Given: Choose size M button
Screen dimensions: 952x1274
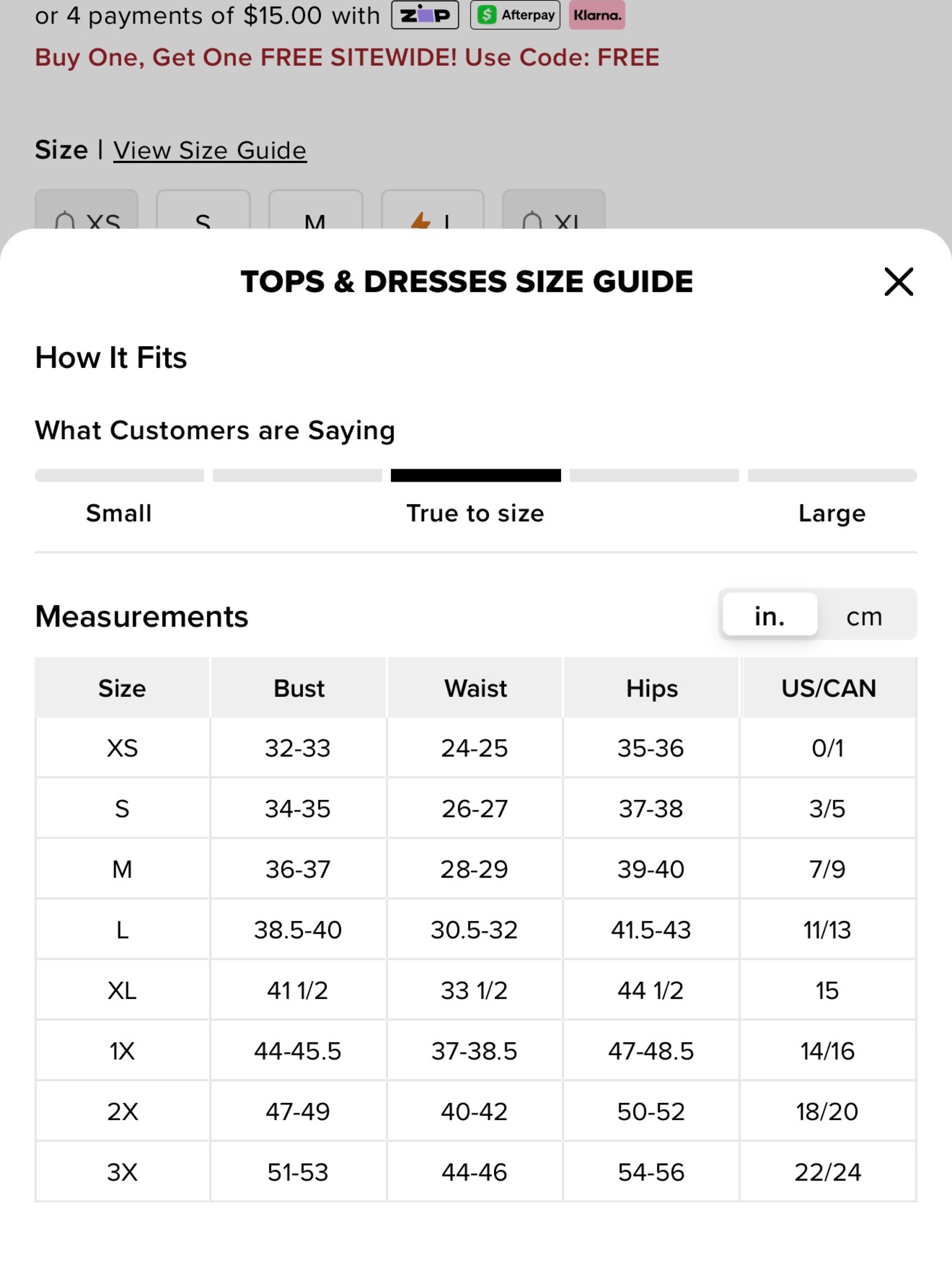Looking at the screenshot, I should point(315,210).
